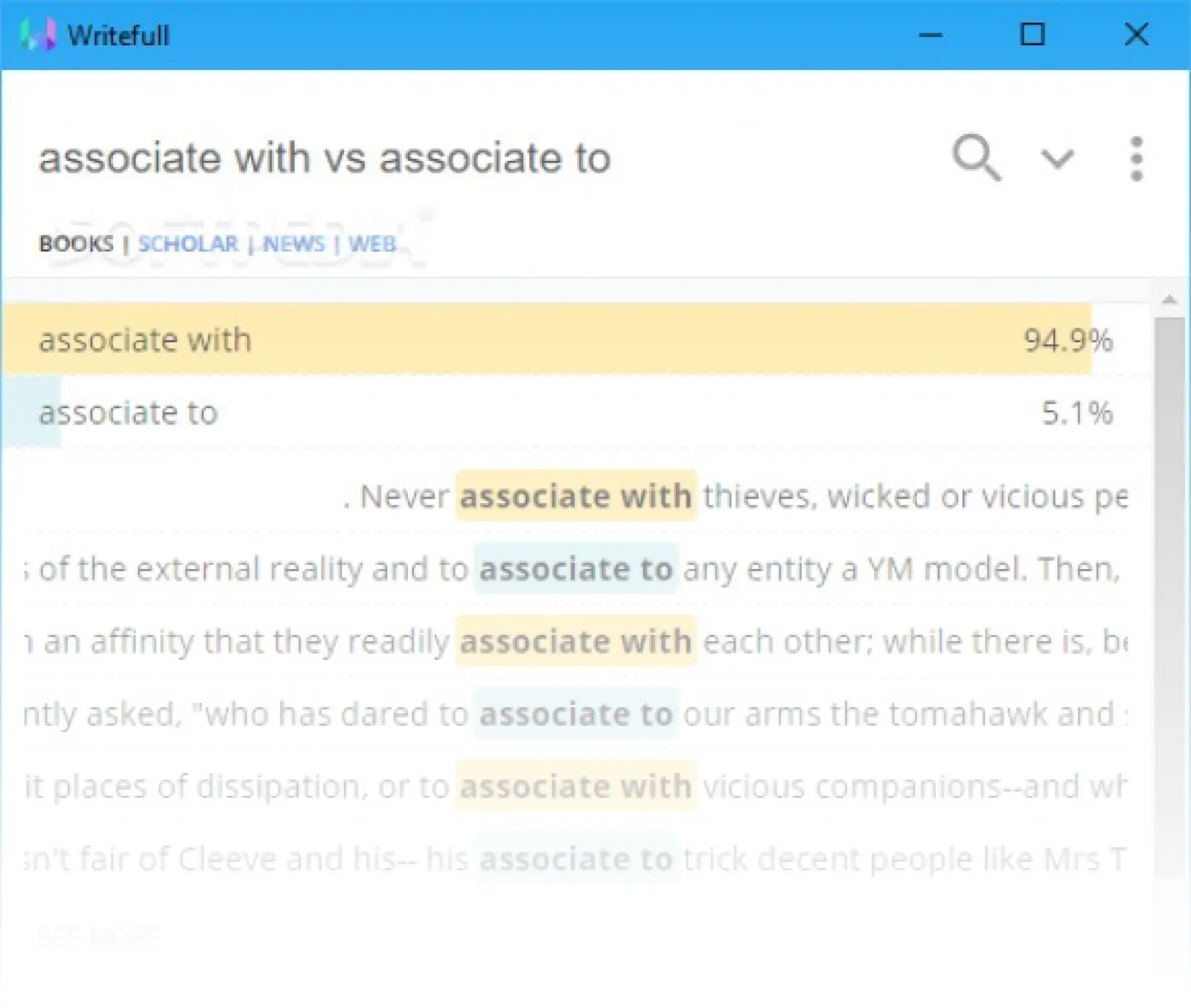The height and width of the screenshot is (1008, 1191).
Task: Collapse the search options with the down chevron
Action: (1057, 159)
